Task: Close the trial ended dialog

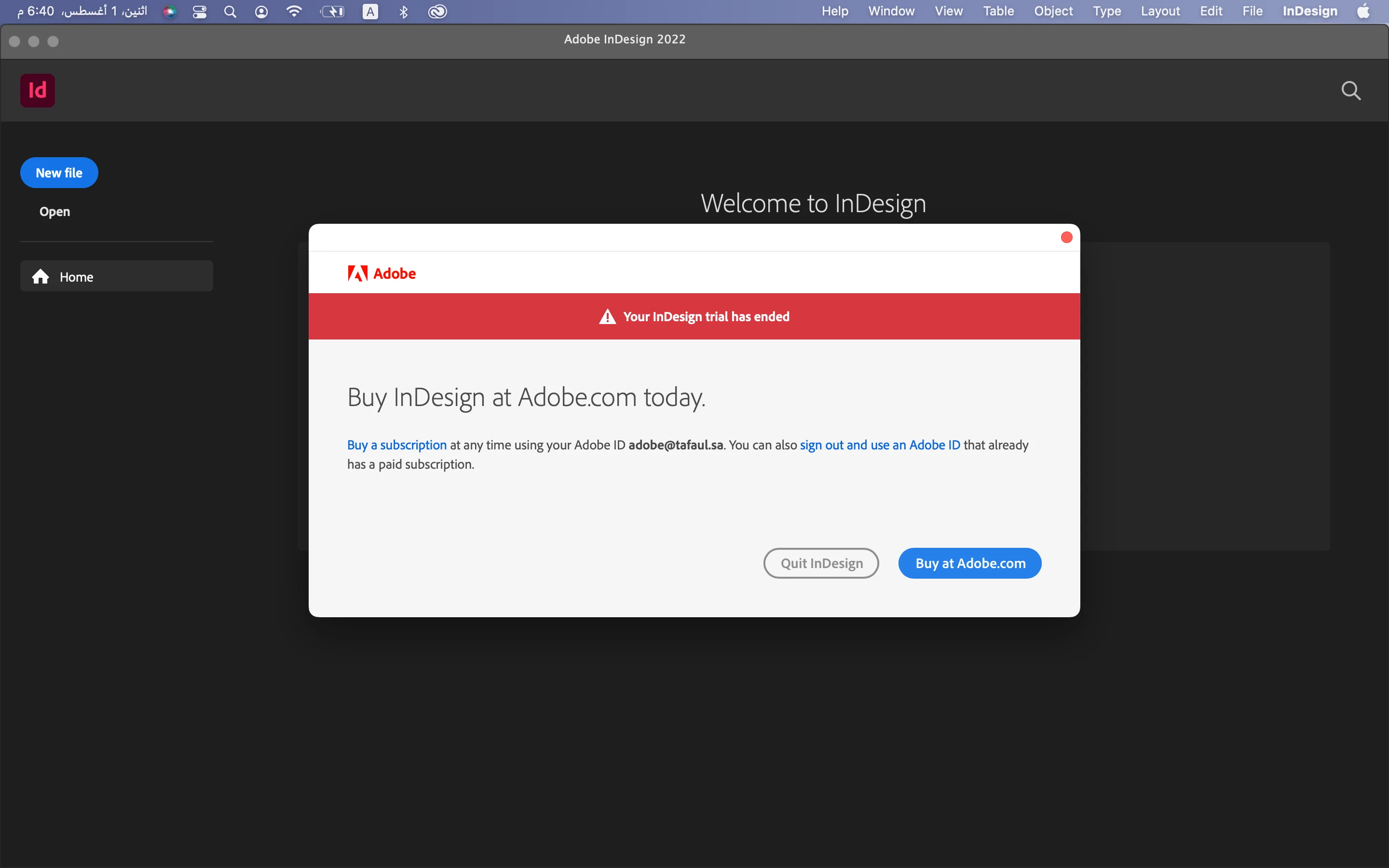Action: click(1066, 237)
